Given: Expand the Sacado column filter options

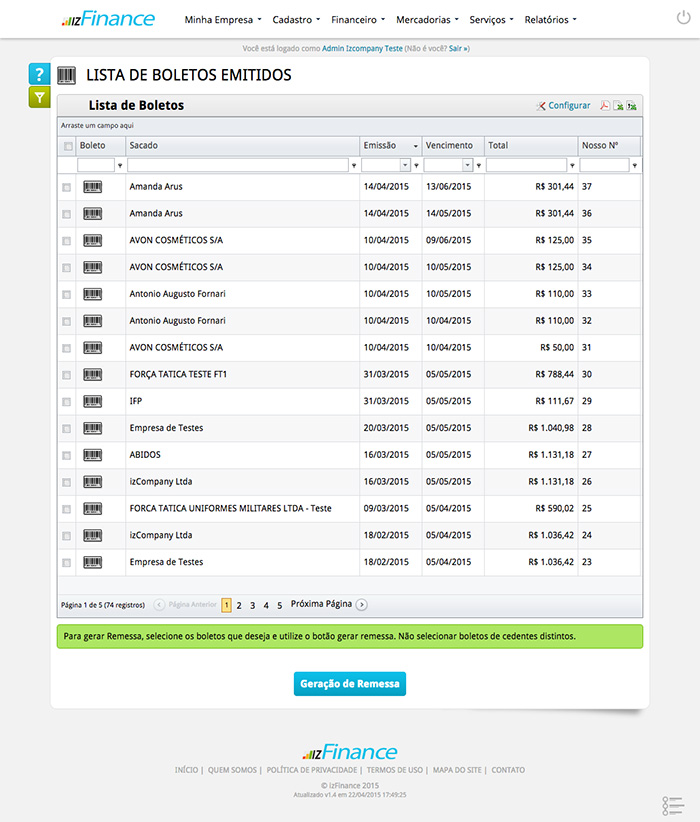Looking at the screenshot, I should coord(354,166).
